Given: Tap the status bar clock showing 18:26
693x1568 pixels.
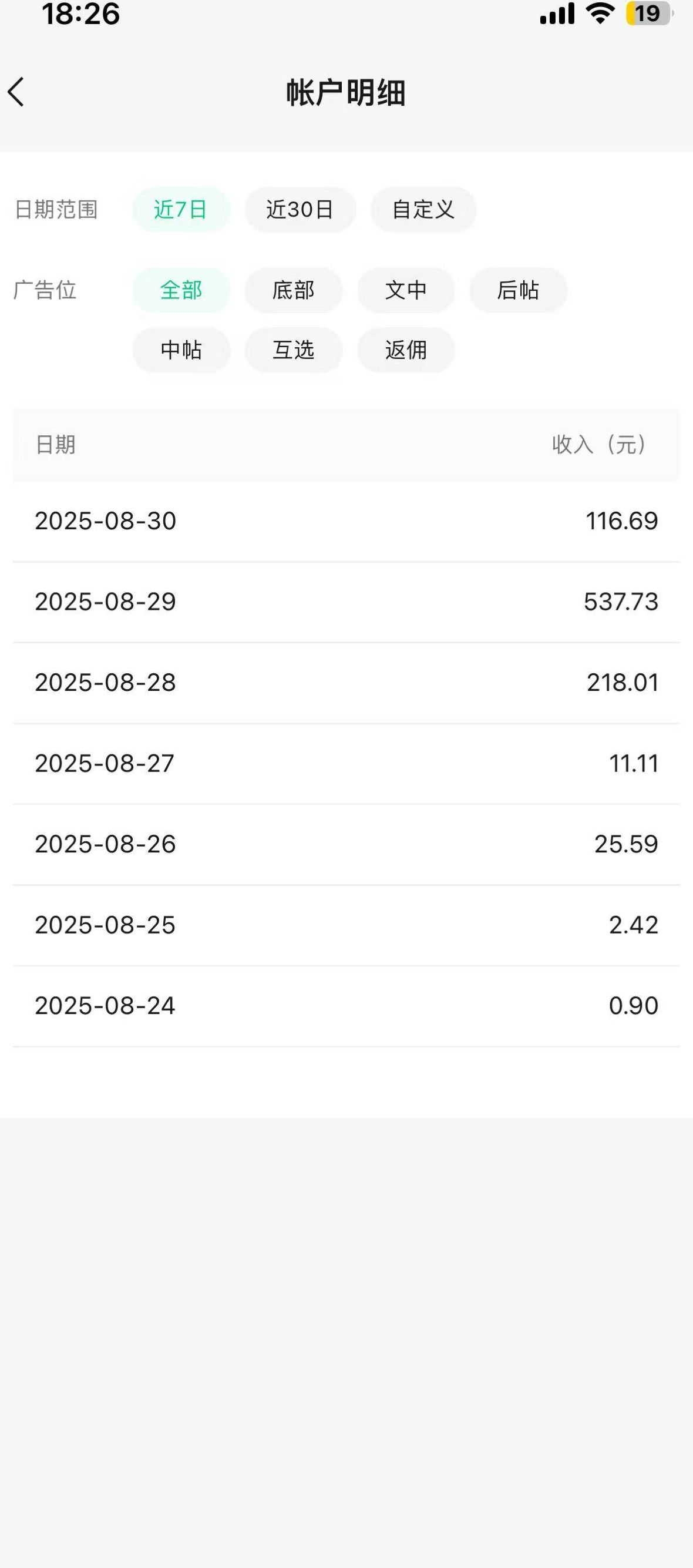Looking at the screenshot, I should [x=81, y=14].
